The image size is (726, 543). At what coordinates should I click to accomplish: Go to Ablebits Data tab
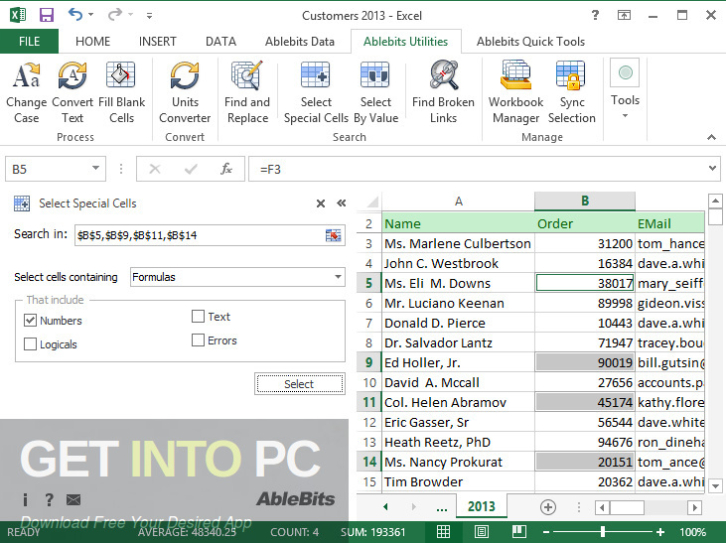300,41
